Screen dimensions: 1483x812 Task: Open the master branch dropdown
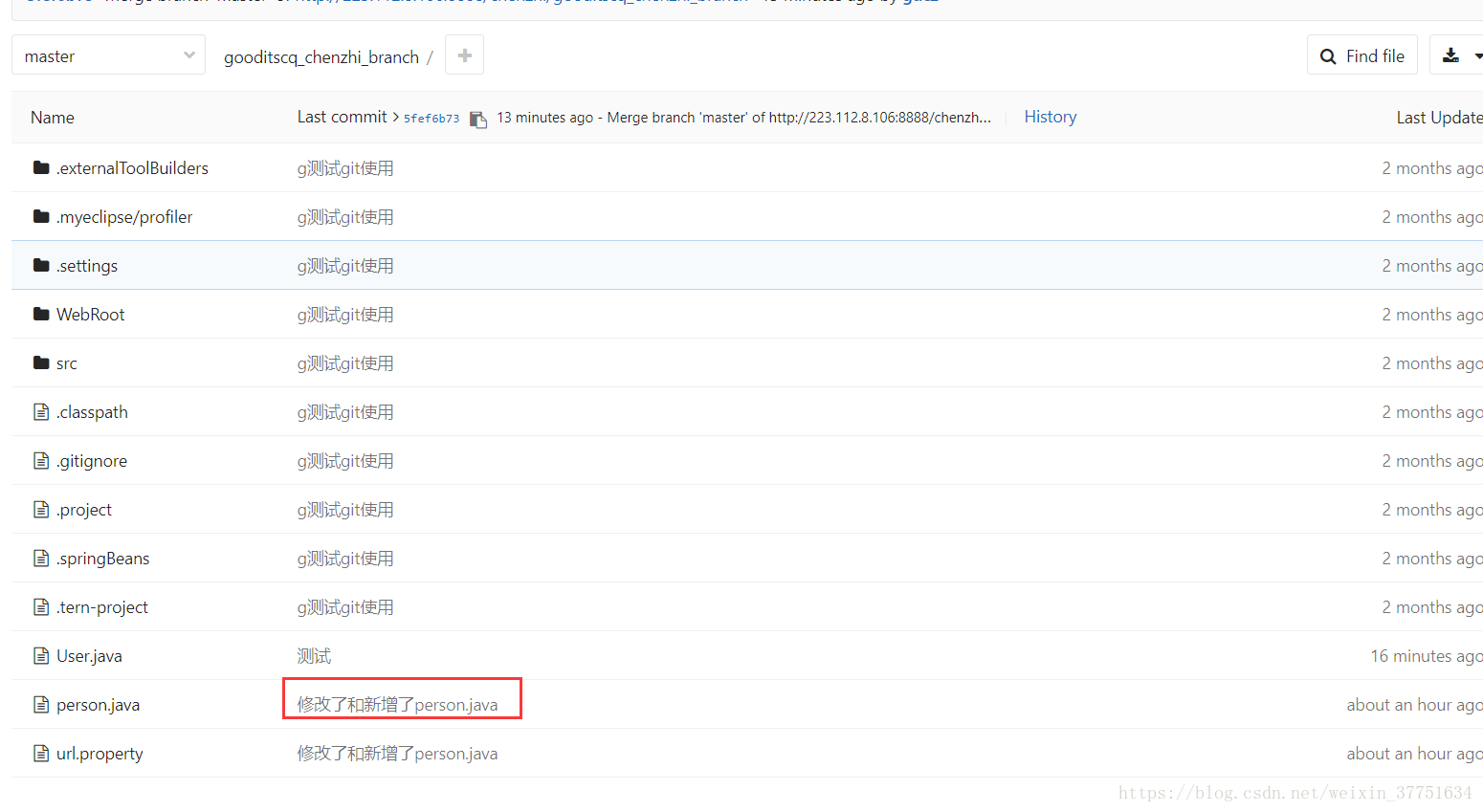point(108,55)
